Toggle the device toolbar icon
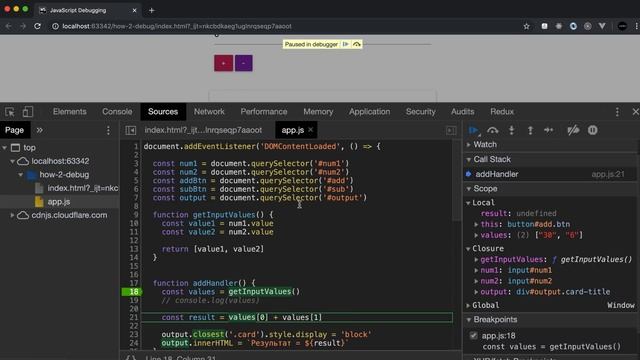 pyautogui.click(x=28, y=112)
